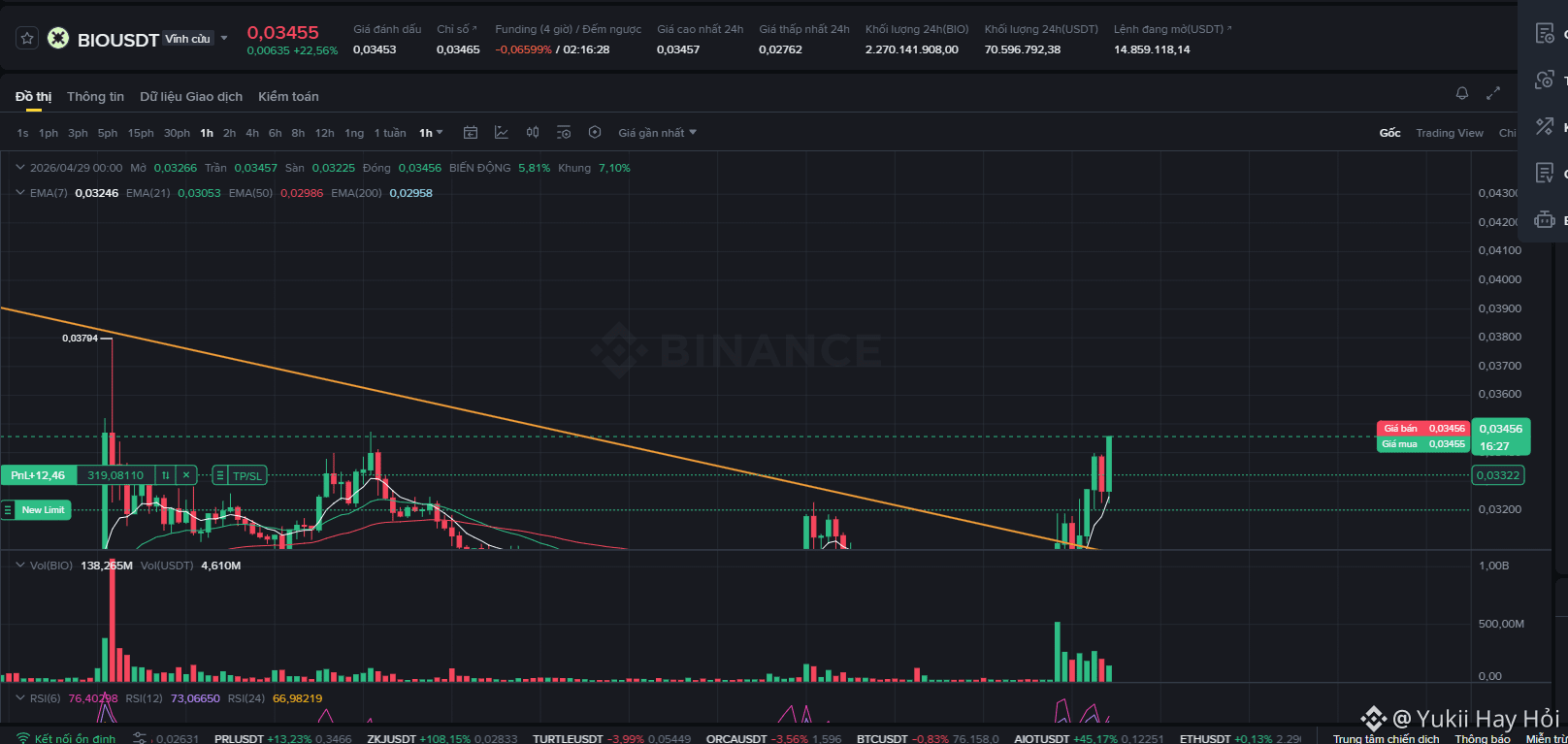Choose the 8h timeframe
The height and width of the screenshot is (744, 1568).
point(298,133)
